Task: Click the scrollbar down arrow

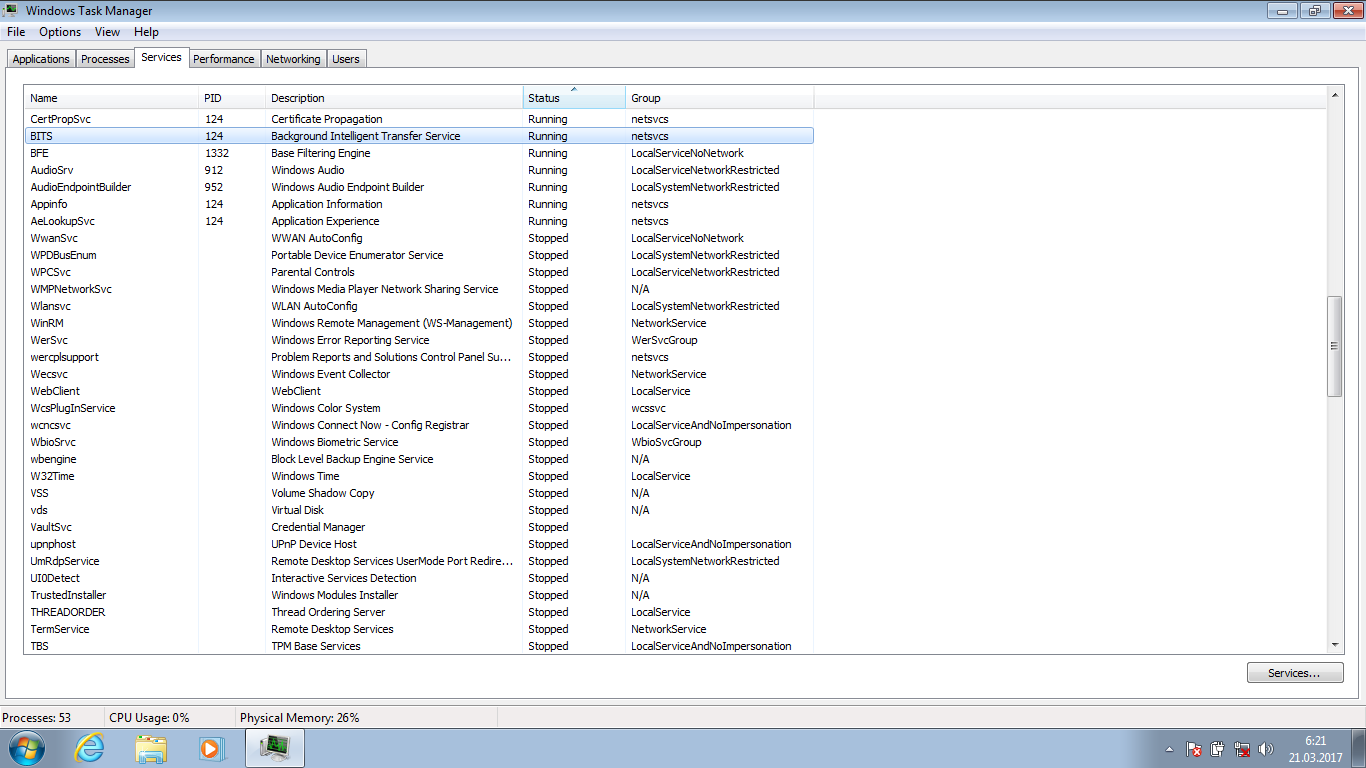Action: point(1334,646)
